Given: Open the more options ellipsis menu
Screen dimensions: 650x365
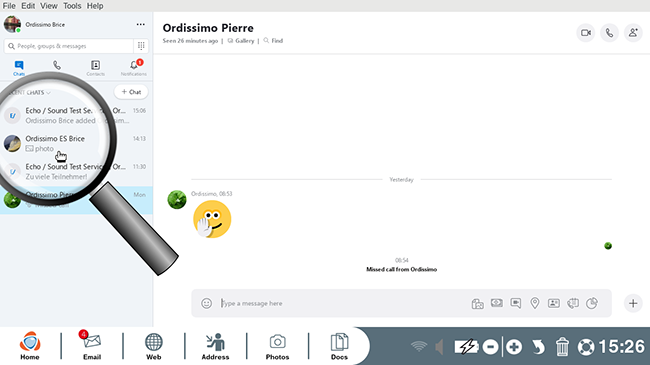Looking at the screenshot, I should click(x=141, y=24).
